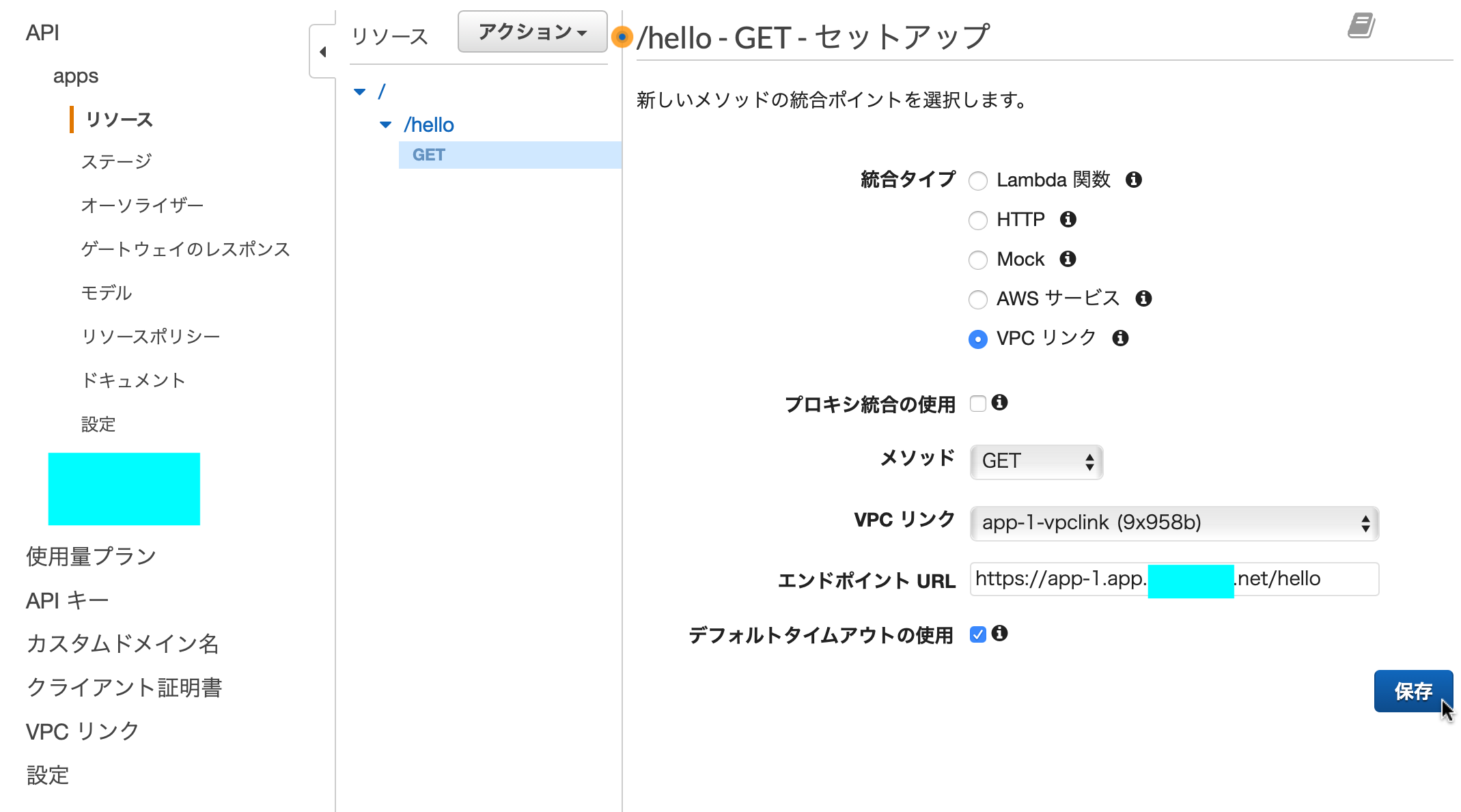Viewport: 1461px width, 812px height.
Task: Click the info icon beside プロキシ統合の使用
Action: [1000, 403]
